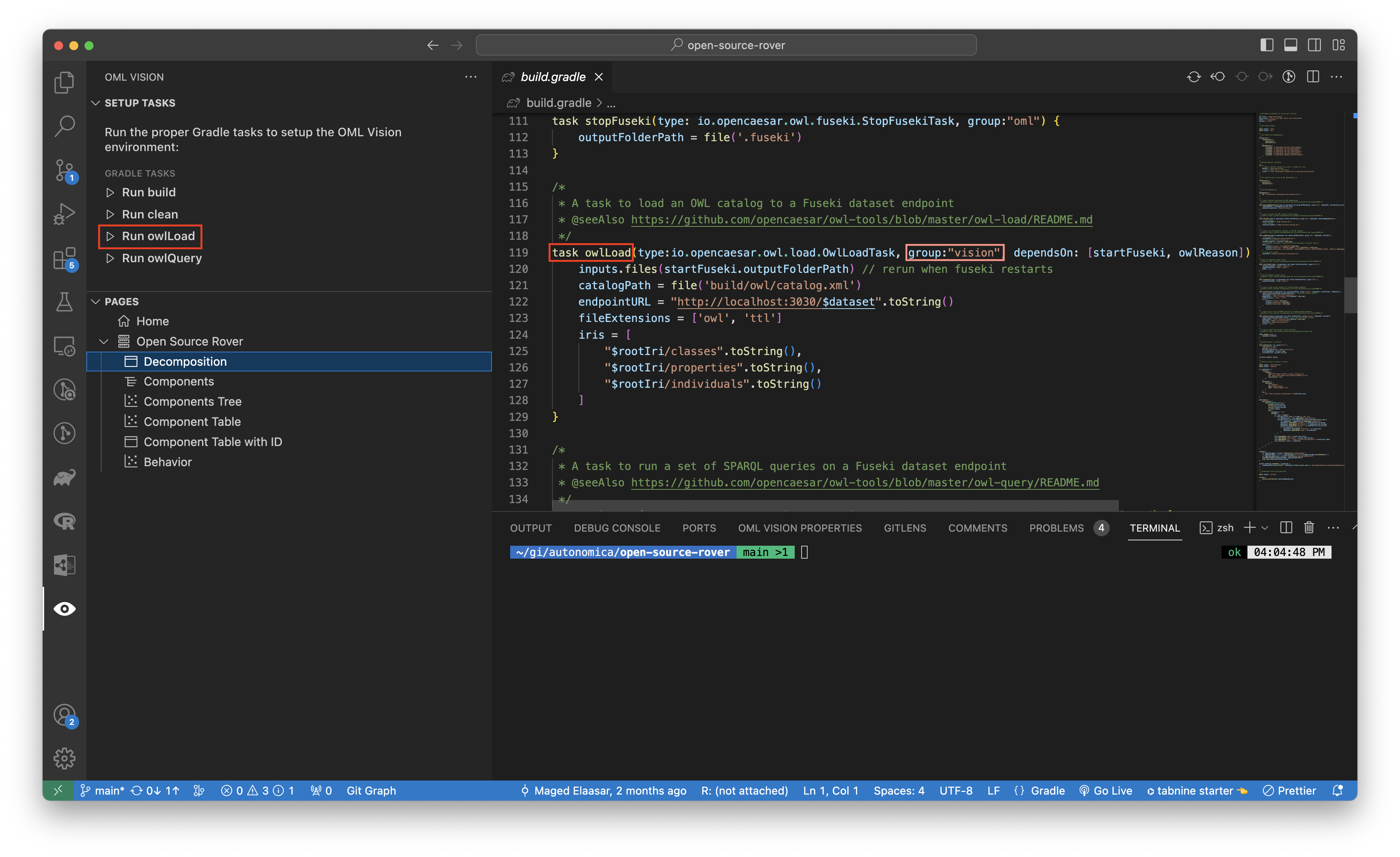This screenshot has height=857, width=1400.
Task: Open the owl-query README link
Action: click(865, 483)
